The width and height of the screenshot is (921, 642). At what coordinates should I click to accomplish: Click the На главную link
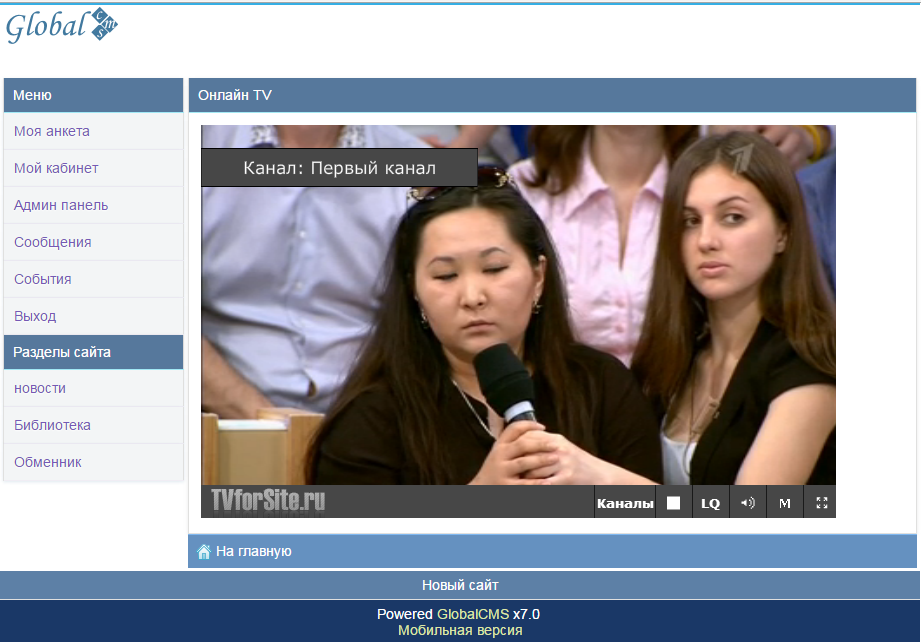point(254,552)
